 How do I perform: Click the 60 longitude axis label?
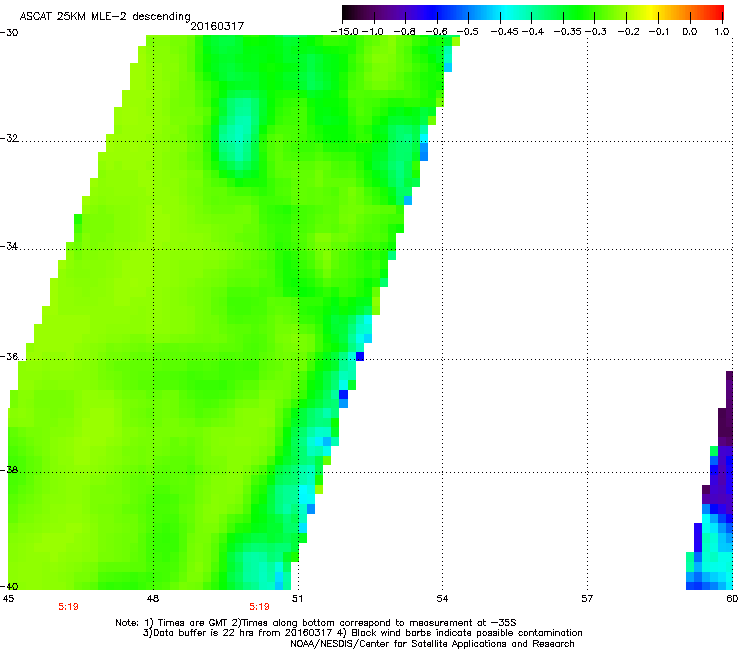click(732, 599)
